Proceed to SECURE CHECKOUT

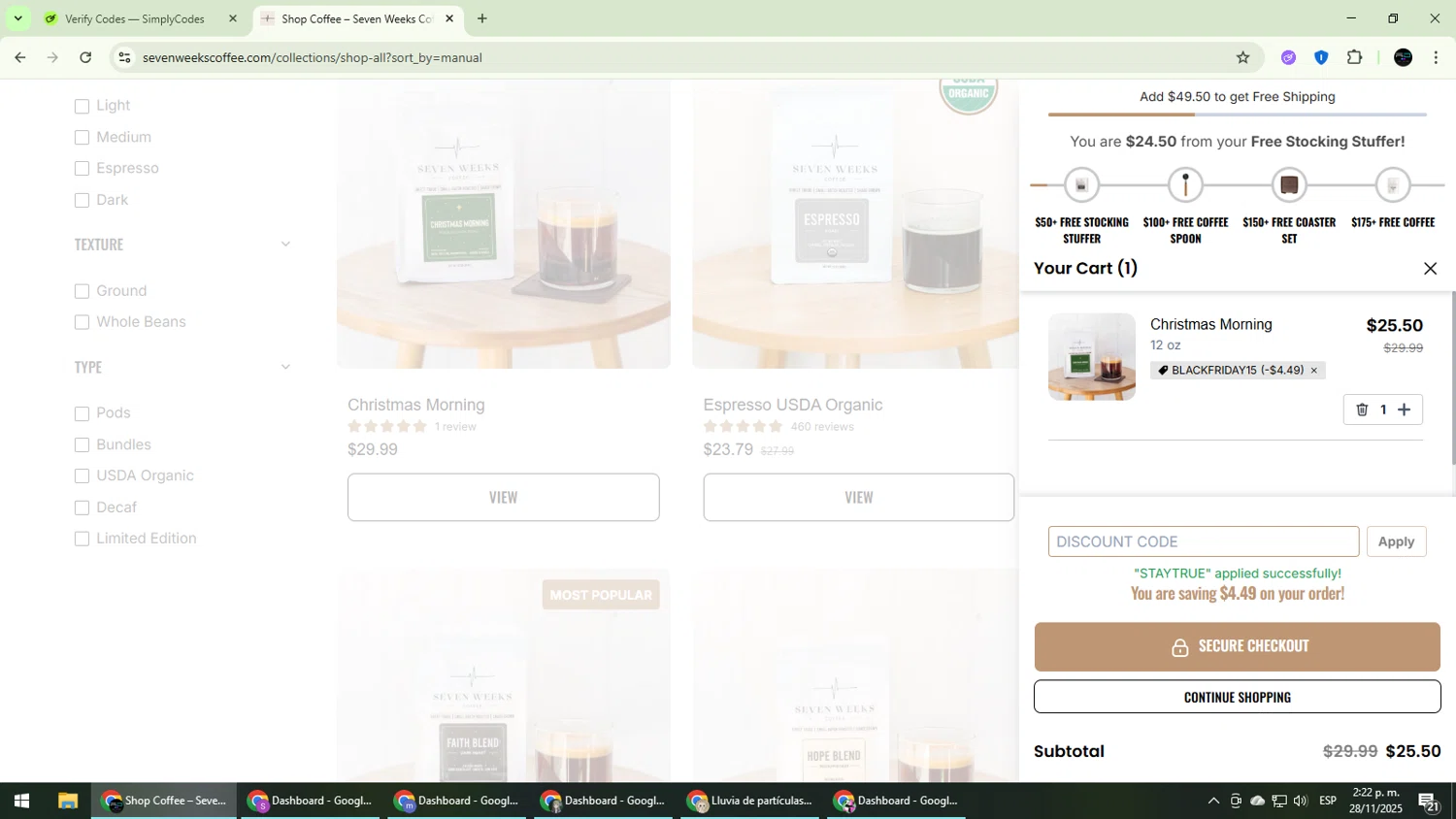click(1237, 647)
